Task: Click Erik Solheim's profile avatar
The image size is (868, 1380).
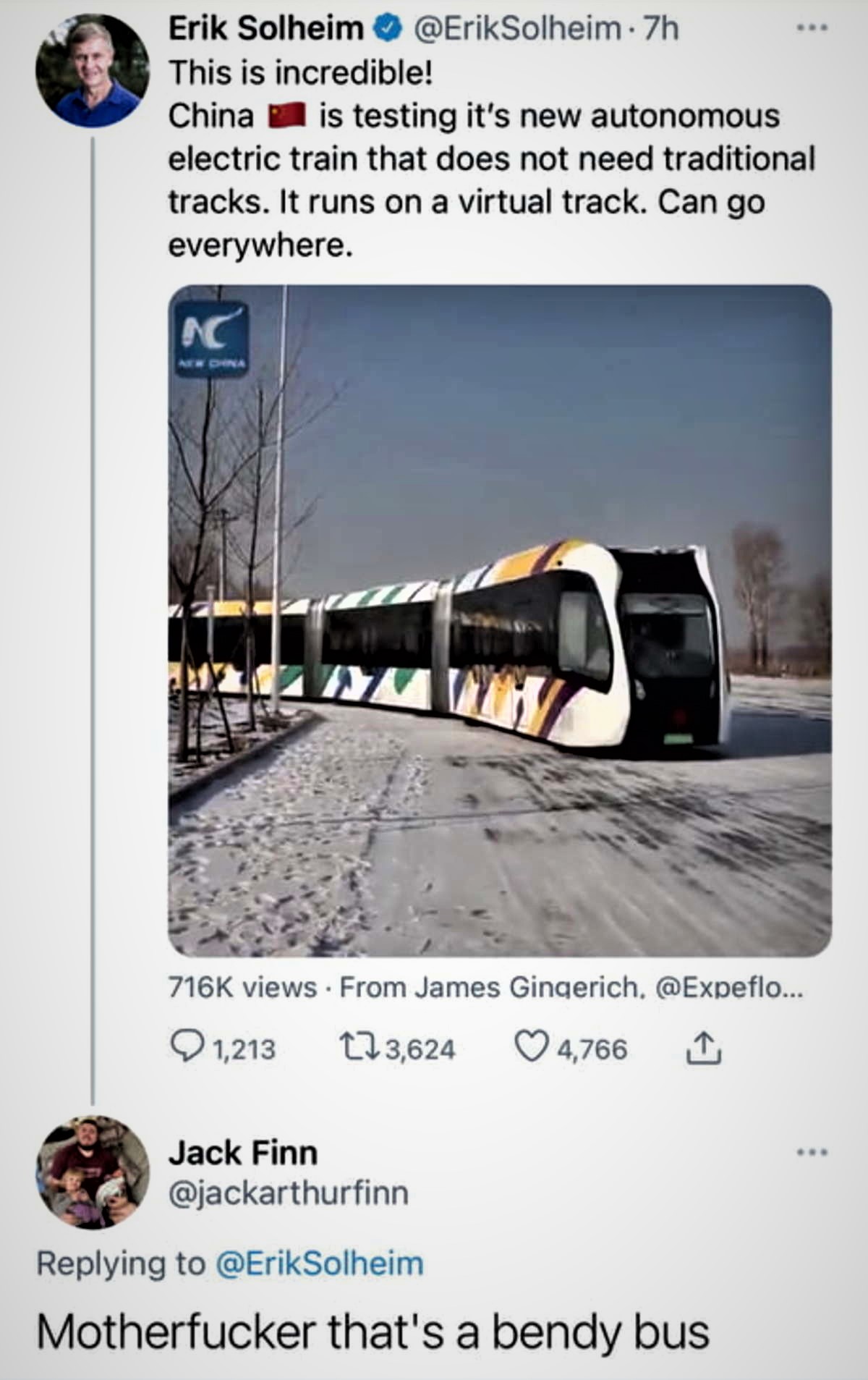Action: [x=93, y=71]
